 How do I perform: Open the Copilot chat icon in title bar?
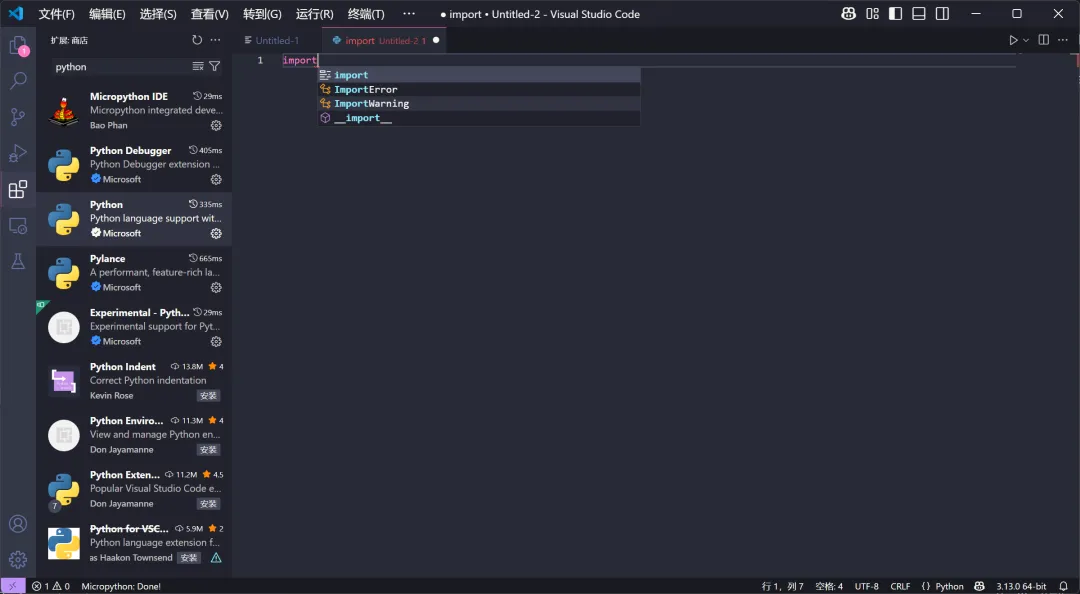click(x=849, y=14)
